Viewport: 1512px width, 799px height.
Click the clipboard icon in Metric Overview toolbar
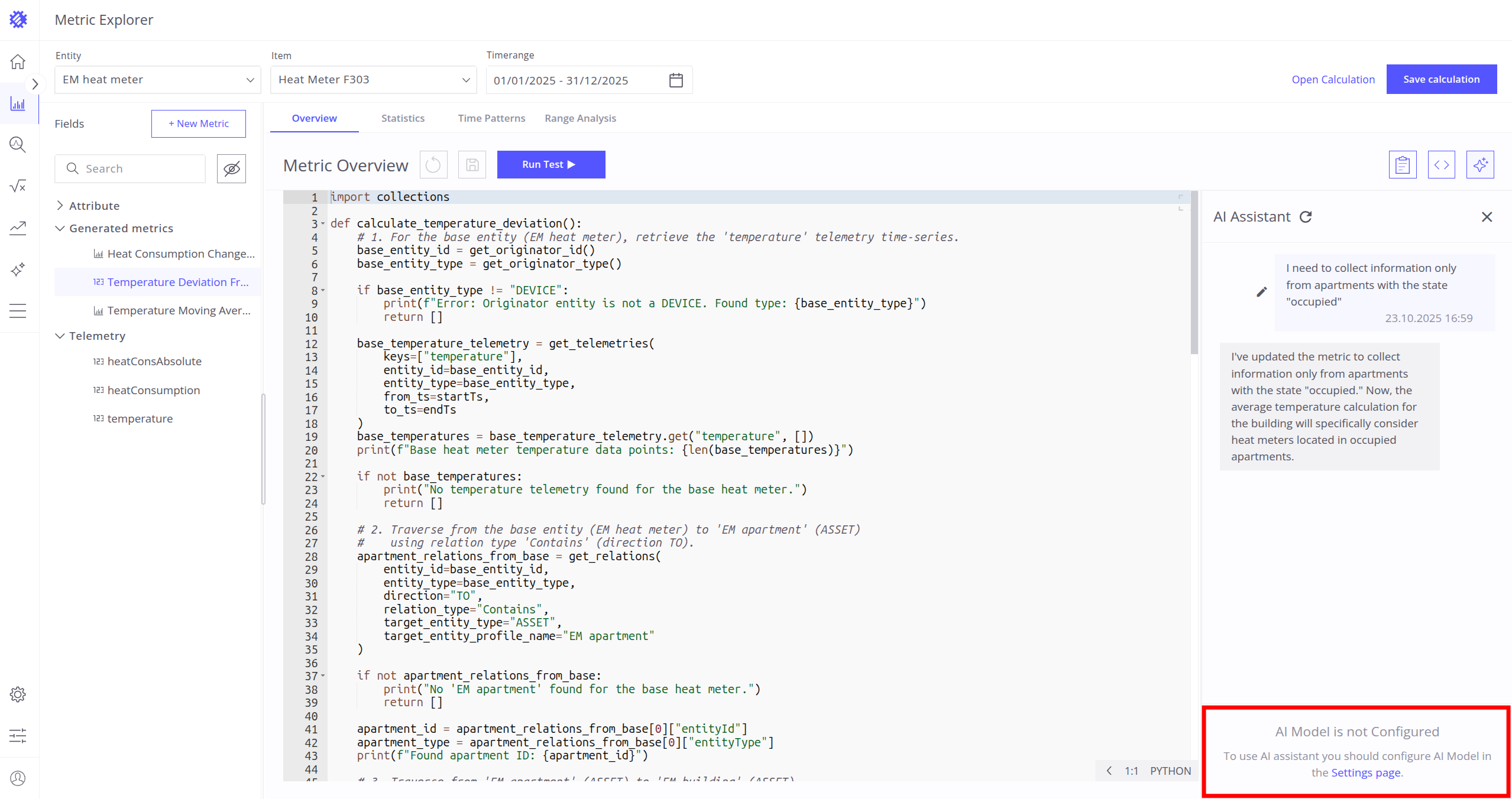1402,165
